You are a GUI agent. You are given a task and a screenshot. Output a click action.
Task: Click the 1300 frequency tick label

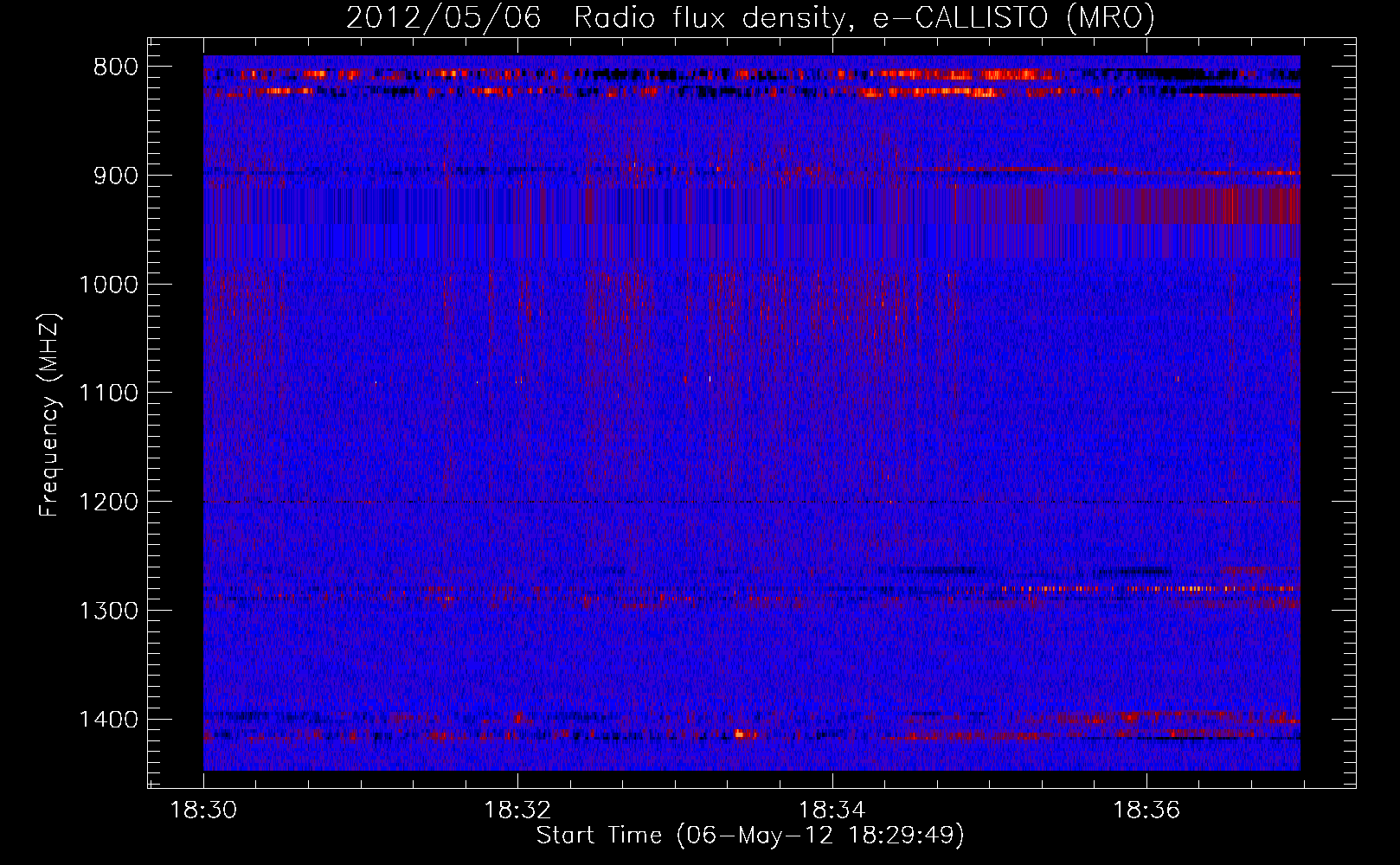(x=108, y=611)
